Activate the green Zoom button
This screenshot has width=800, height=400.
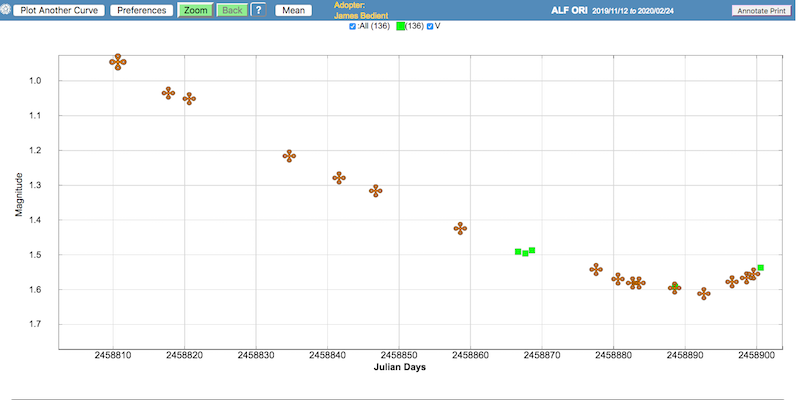194,10
